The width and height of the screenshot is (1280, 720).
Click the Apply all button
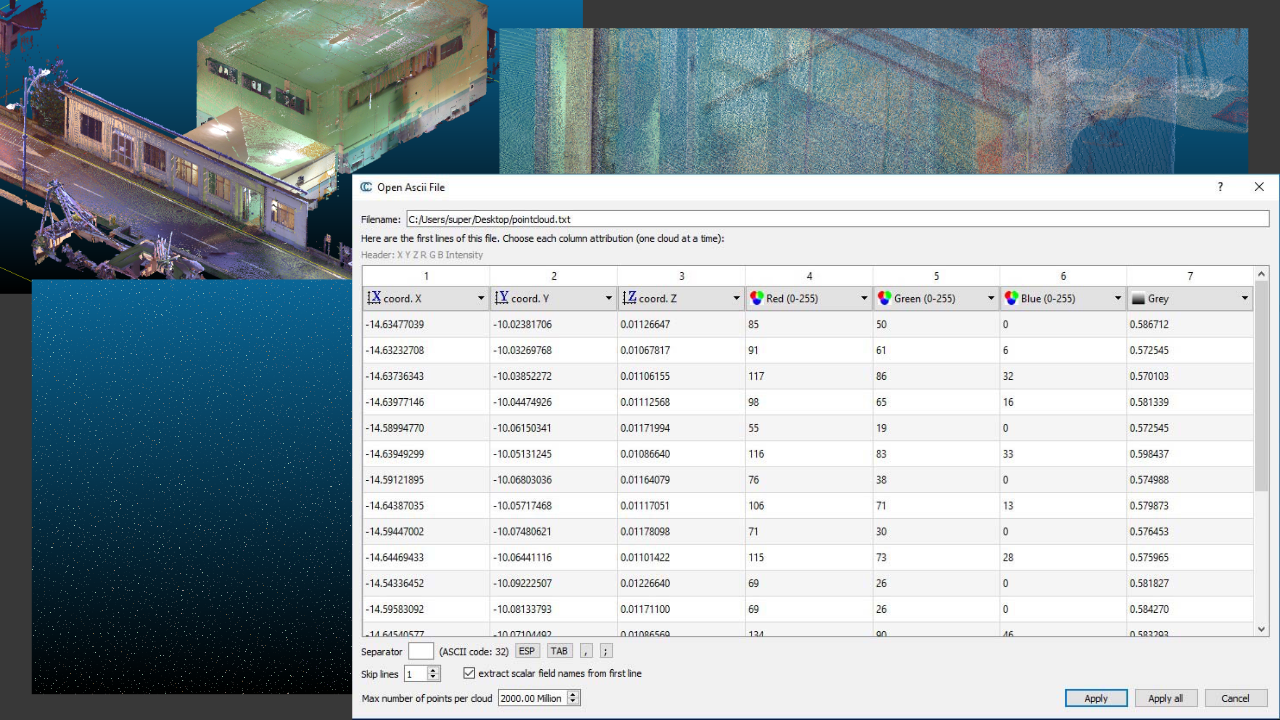1165,698
